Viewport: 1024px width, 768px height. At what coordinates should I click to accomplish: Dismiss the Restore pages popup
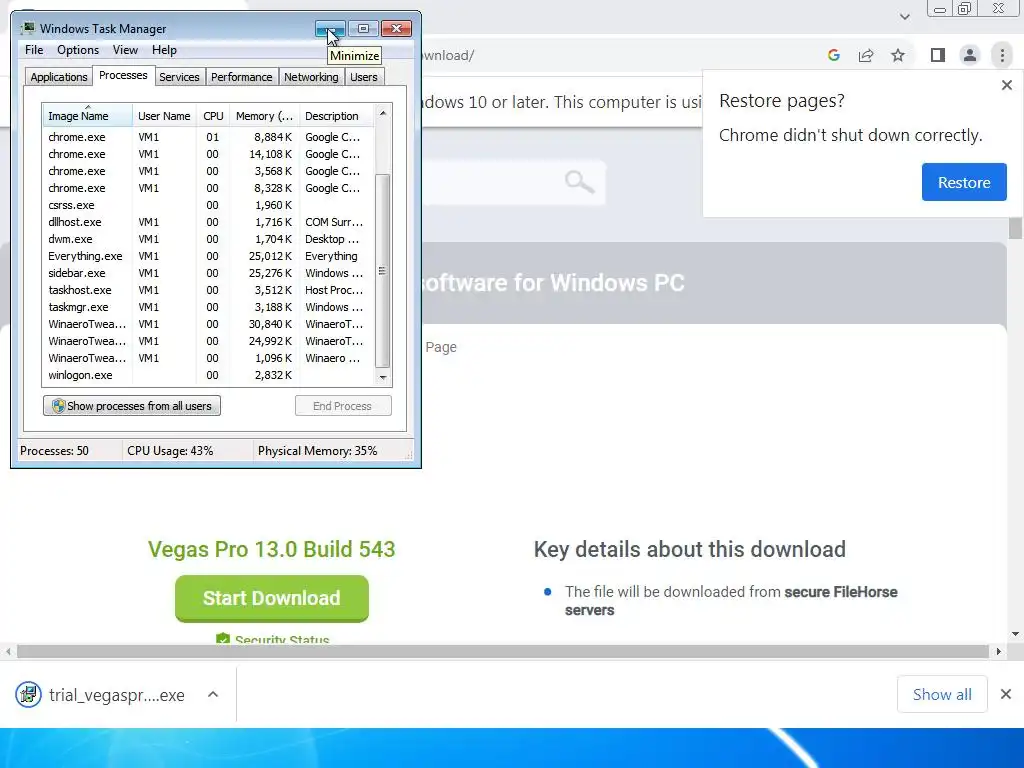tap(1007, 85)
